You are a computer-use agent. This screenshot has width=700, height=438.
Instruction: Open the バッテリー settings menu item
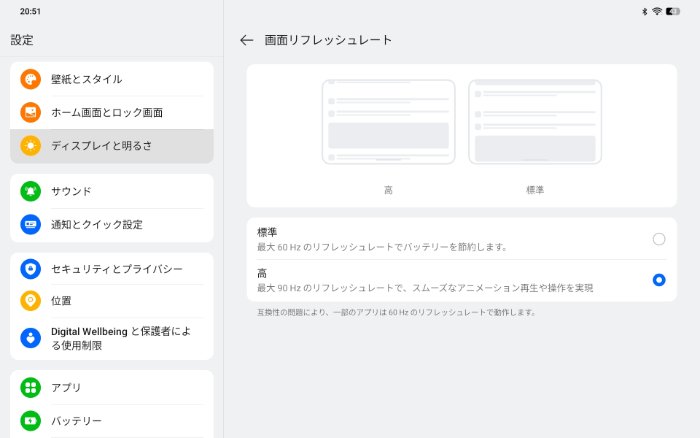coord(77,421)
